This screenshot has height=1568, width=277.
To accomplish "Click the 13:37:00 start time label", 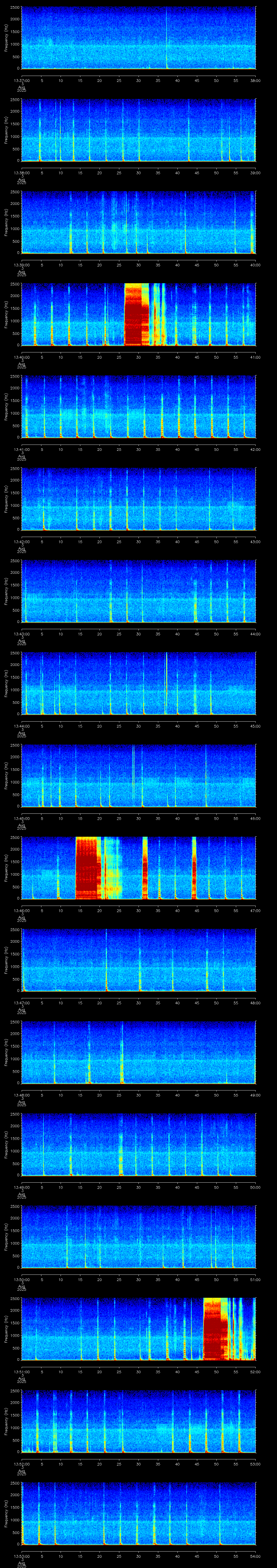I will [22, 80].
